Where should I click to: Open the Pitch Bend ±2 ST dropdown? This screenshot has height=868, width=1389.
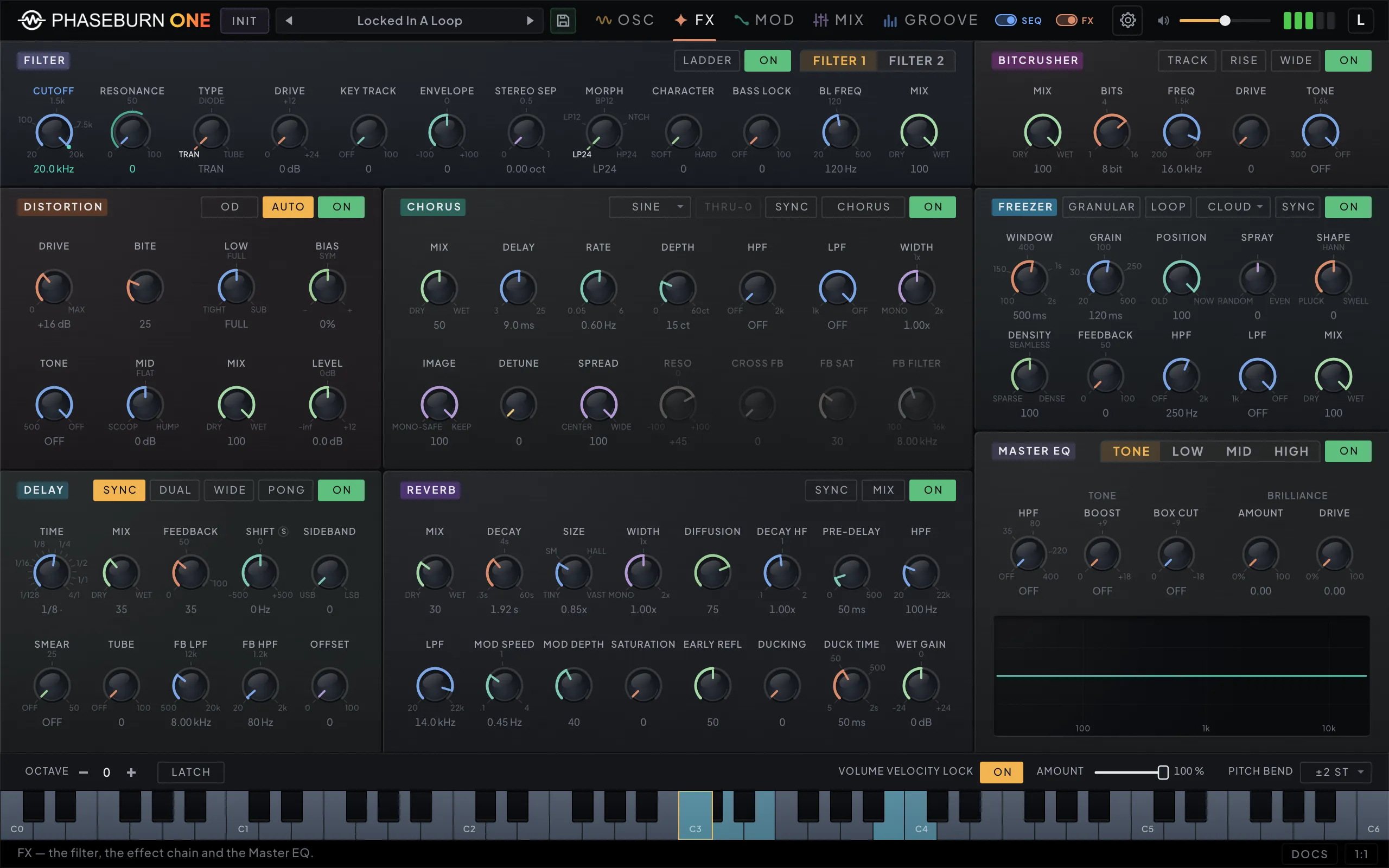[x=1336, y=772]
